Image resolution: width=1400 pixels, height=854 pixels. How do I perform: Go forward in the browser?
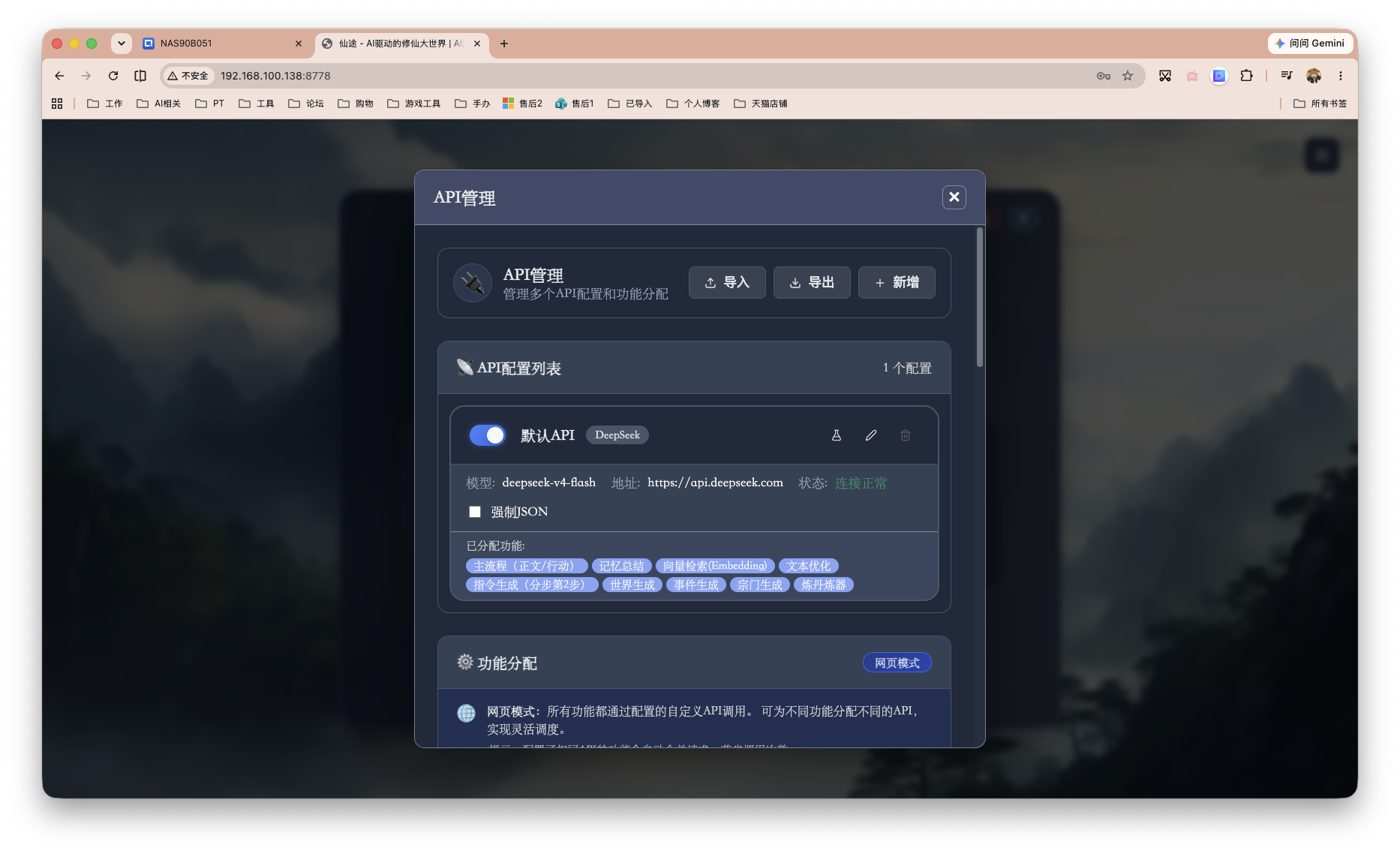pos(86,76)
